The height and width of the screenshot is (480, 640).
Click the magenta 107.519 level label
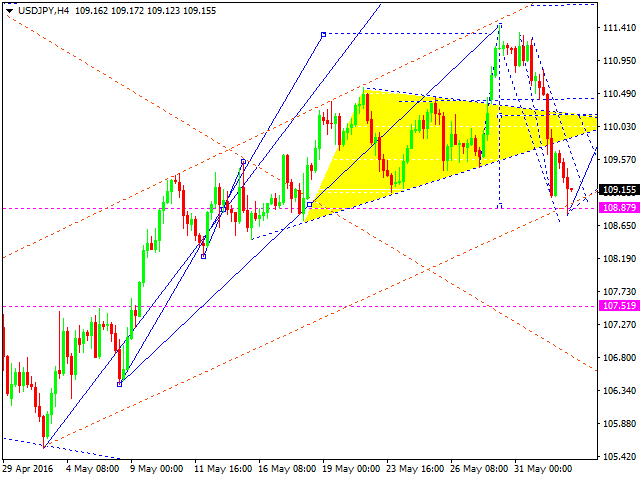click(619, 306)
